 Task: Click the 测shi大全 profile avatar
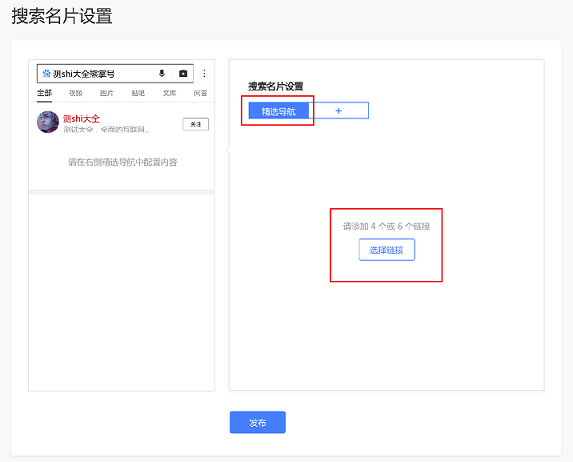click(48, 122)
